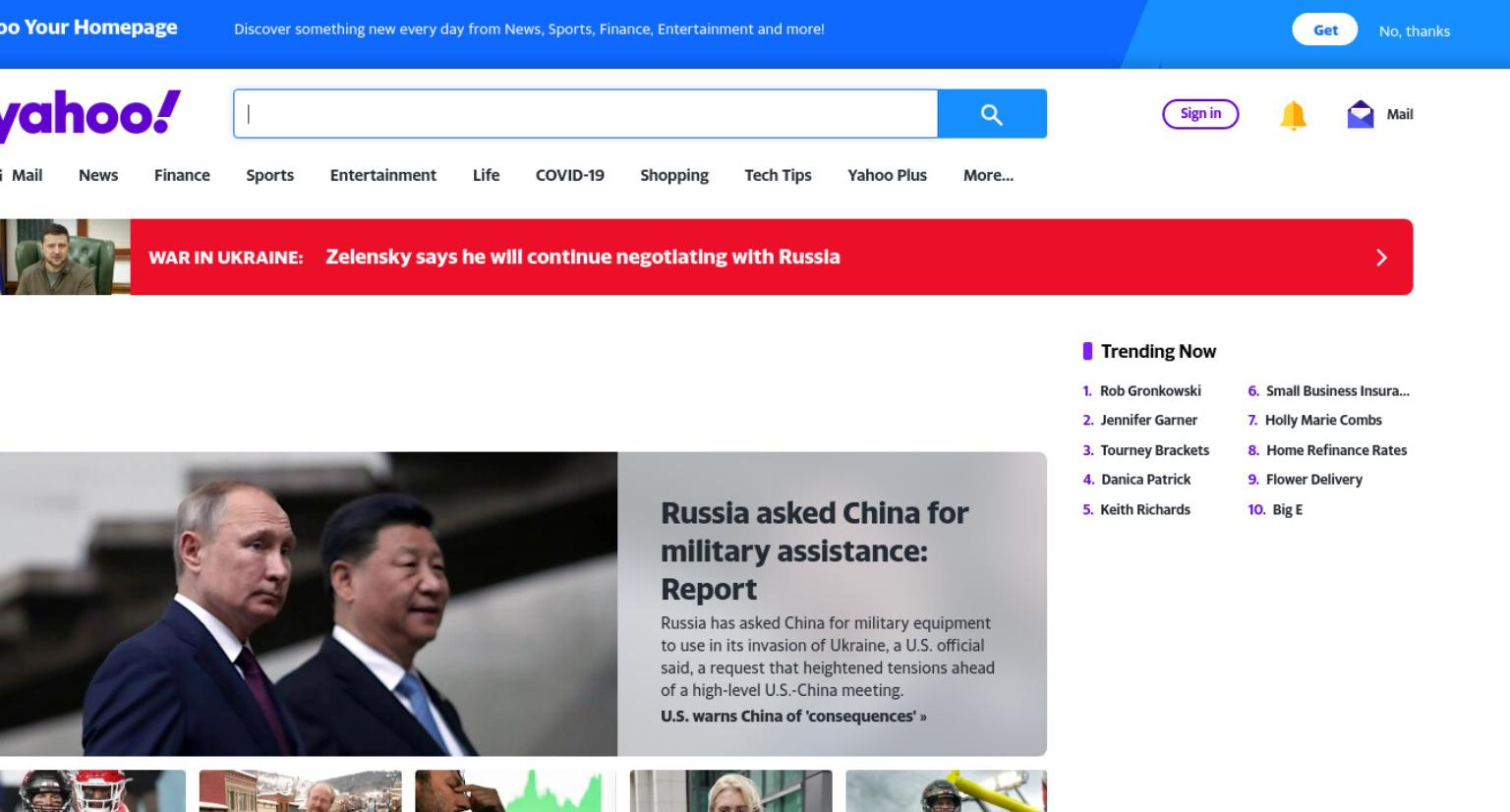This screenshot has height=812, width=1510.
Task: Navigate to Sports
Action: click(x=269, y=175)
